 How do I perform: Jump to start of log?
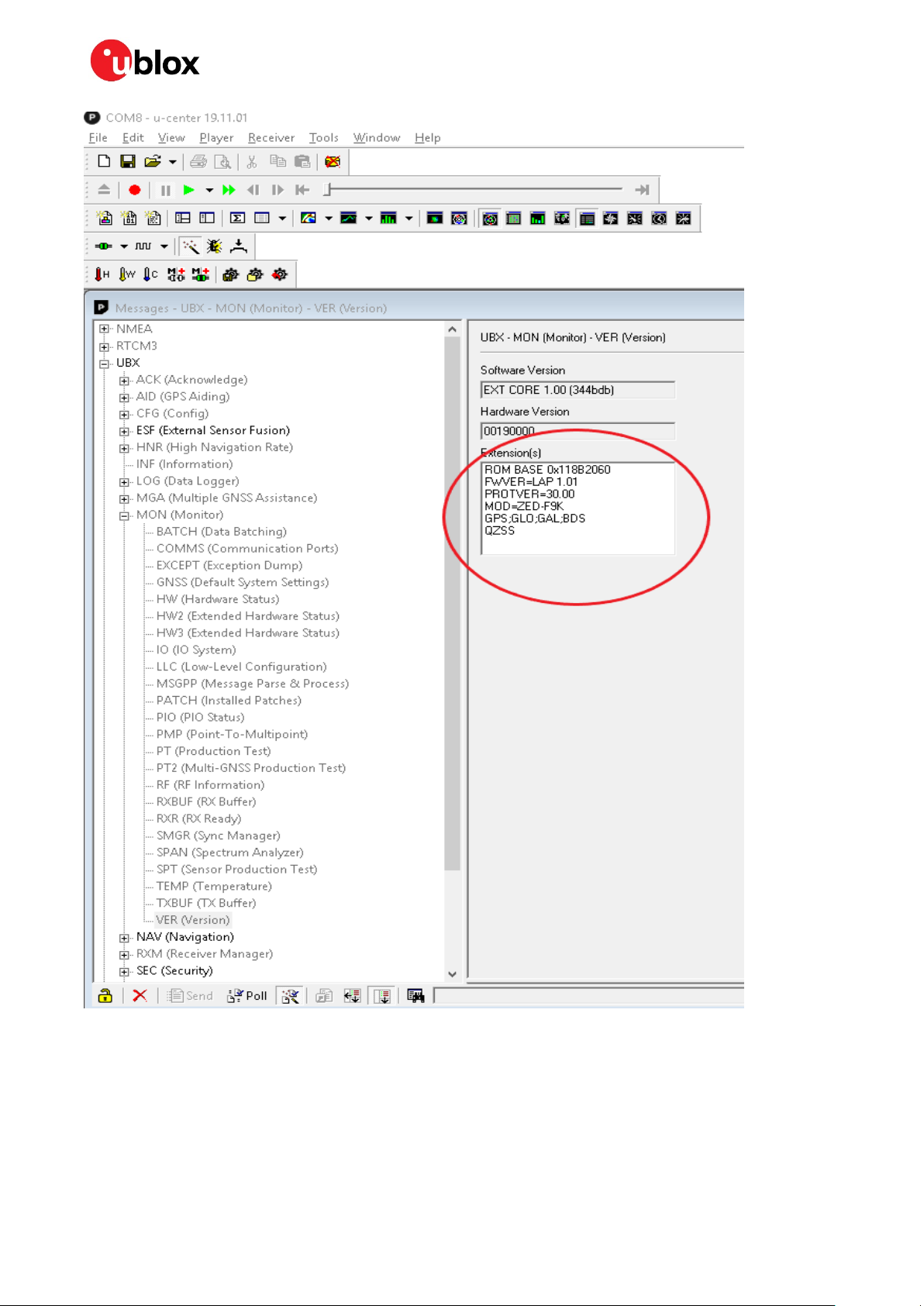point(302,190)
